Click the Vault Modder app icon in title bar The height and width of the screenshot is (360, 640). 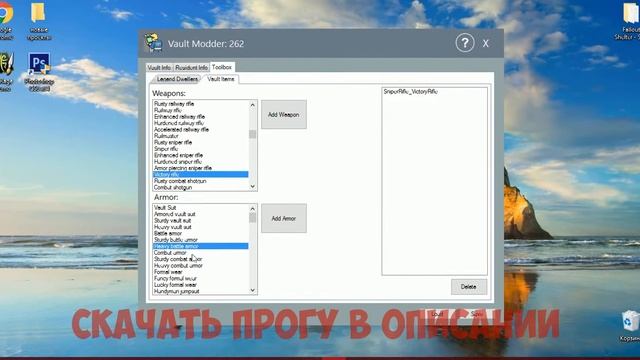(x=153, y=42)
